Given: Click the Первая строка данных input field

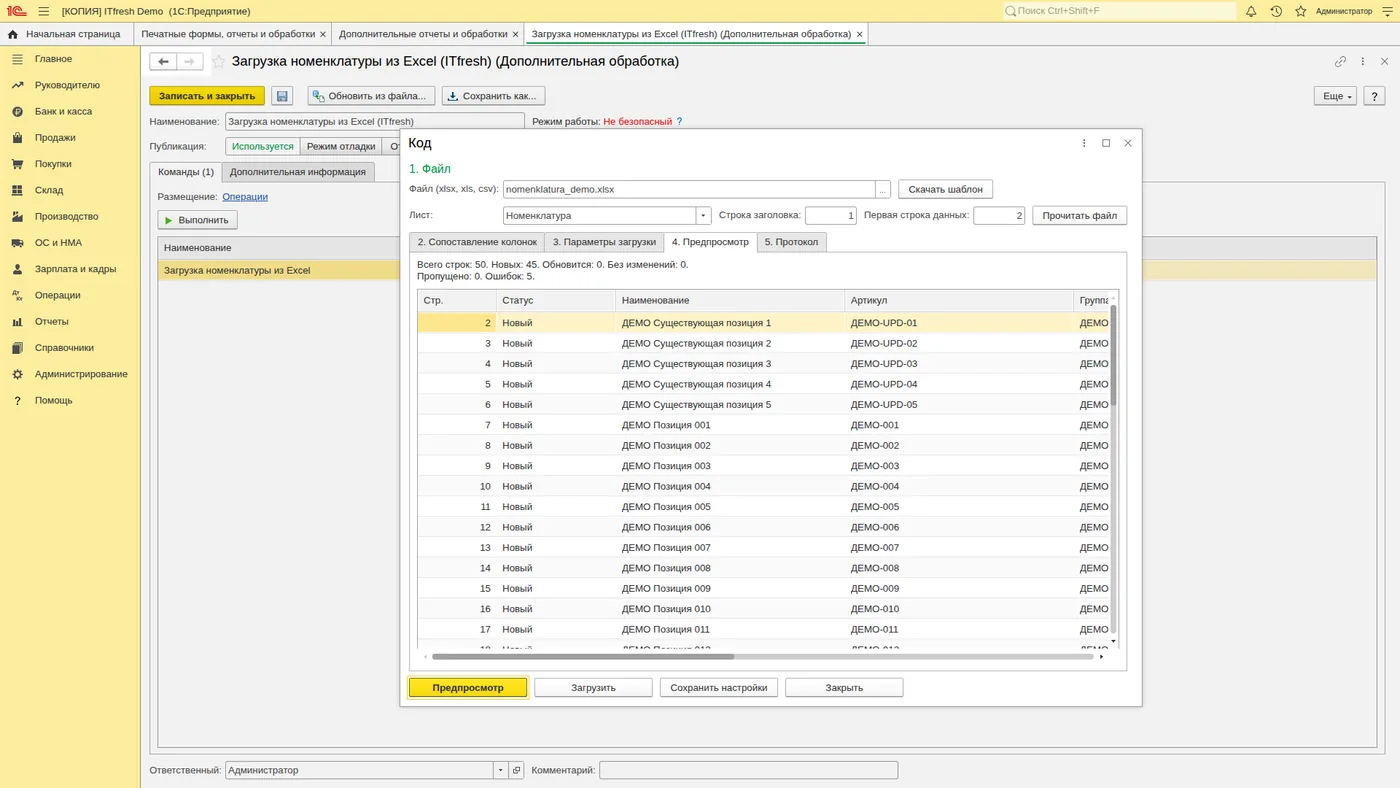Looking at the screenshot, I should (x=999, y=215).
